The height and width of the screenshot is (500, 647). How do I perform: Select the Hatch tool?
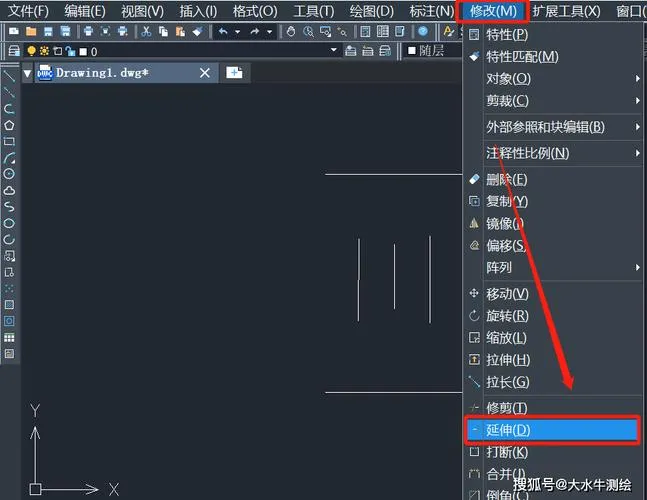pos(9,305)
